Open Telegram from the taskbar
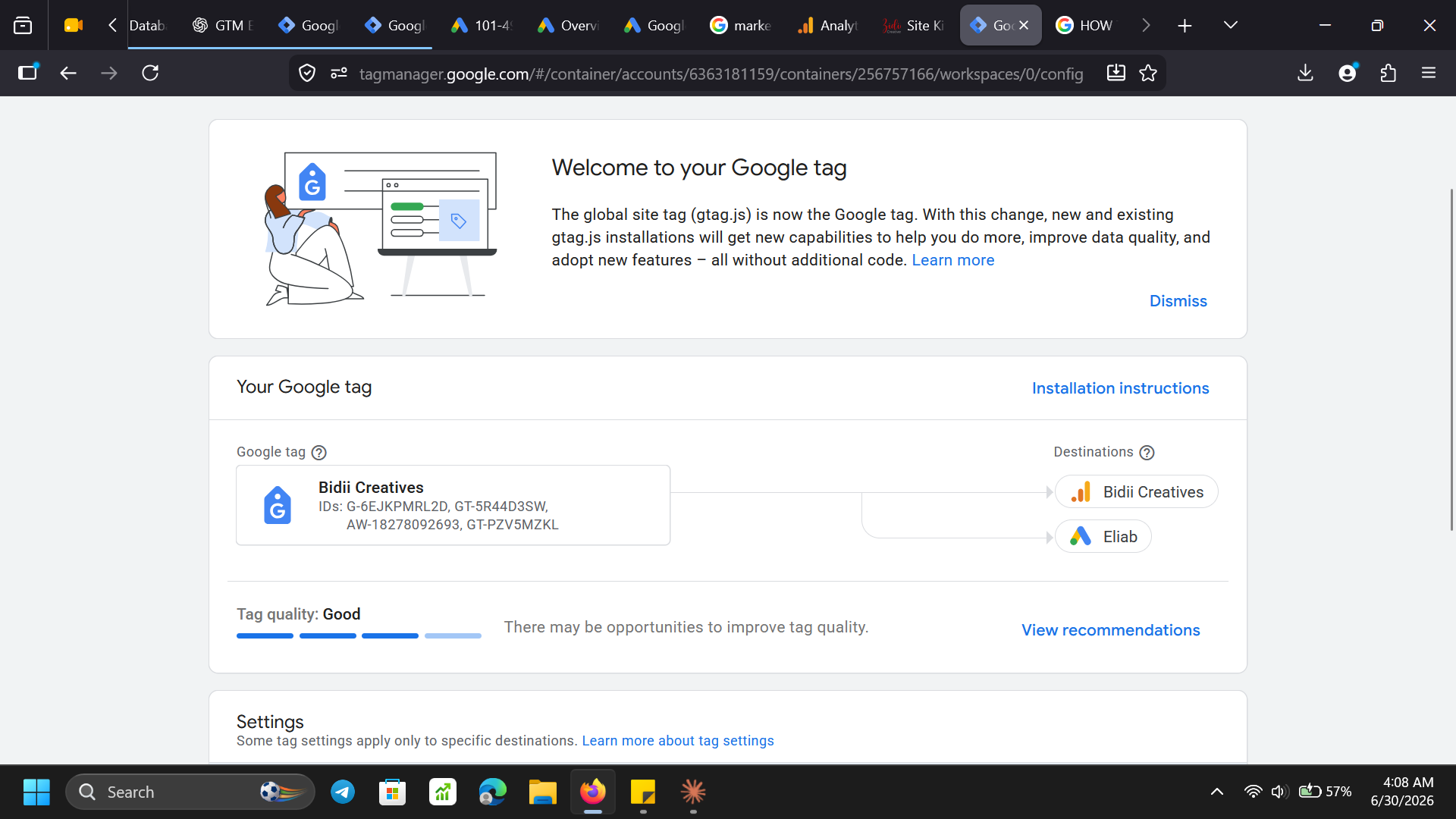Image resolution: width=1456 pixels, height=819 pixels. (x=343, y=792)
